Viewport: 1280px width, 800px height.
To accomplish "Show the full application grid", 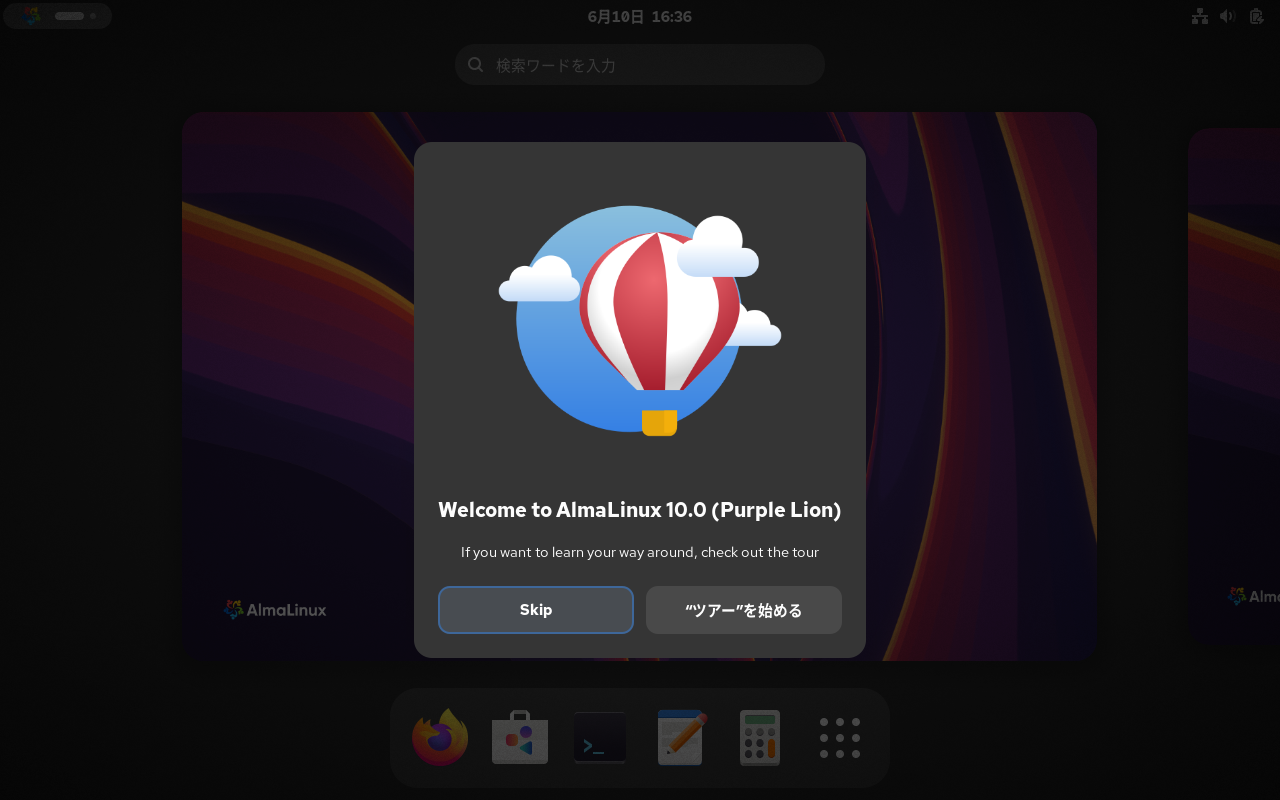I will (839, 737).
